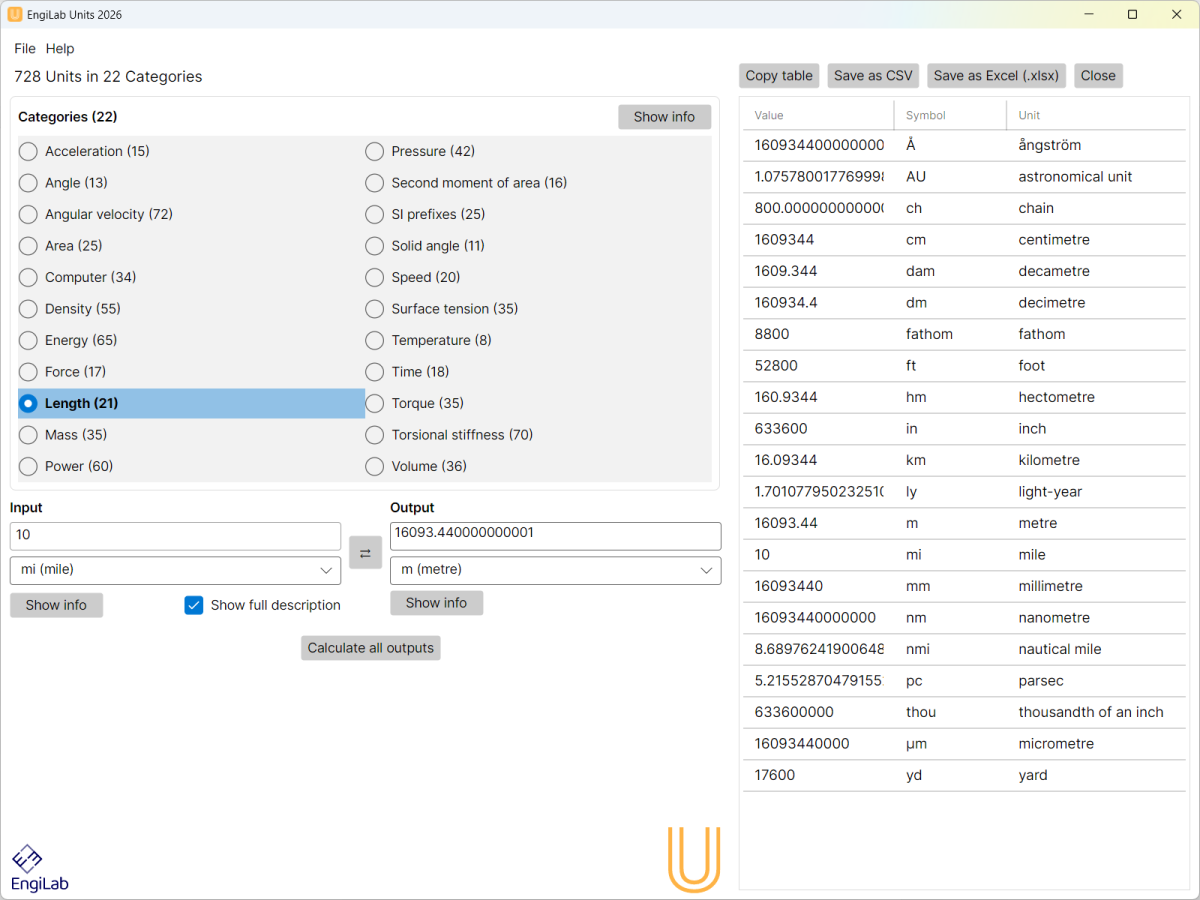Image resolution: width=1200 pixels, height=900 pixels.
Task: Select the Temperature (8) category
Action: (375, 340)
